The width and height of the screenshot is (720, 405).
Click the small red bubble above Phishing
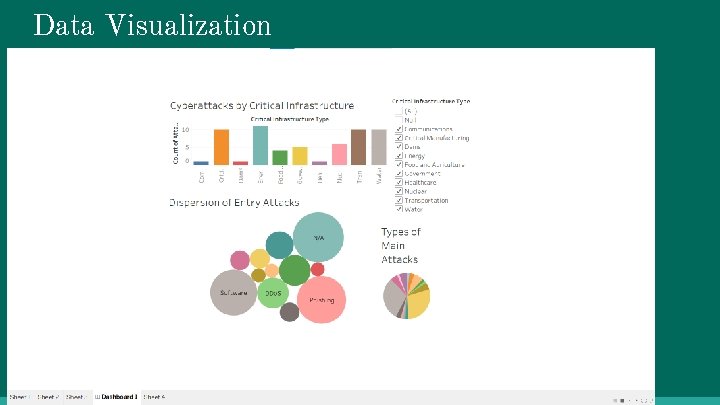pyautogui.click(x=317, y=269)
